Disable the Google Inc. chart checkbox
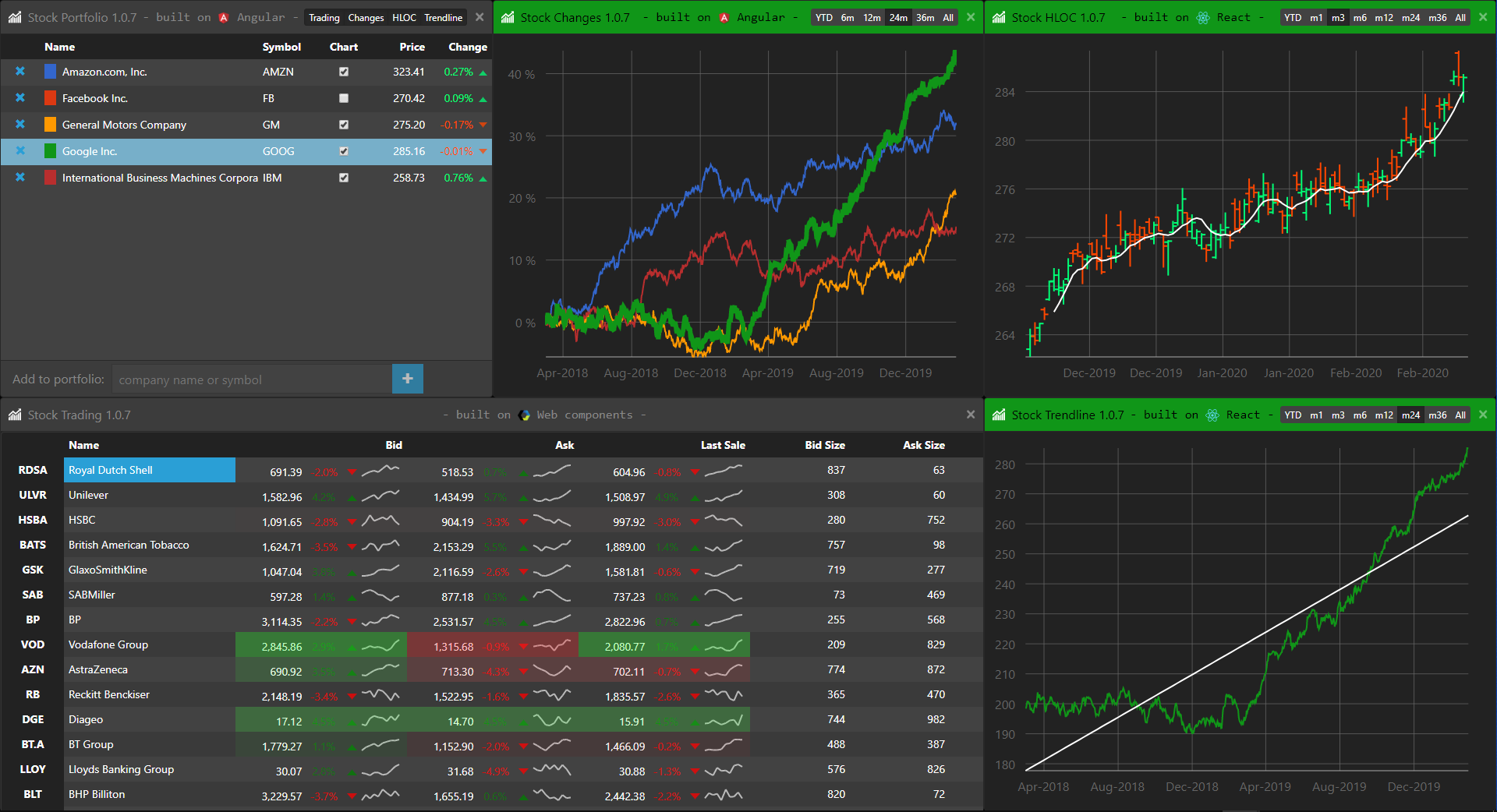Image resolution: width=1497 pixels, height=812 pixels. coord(343,151)
